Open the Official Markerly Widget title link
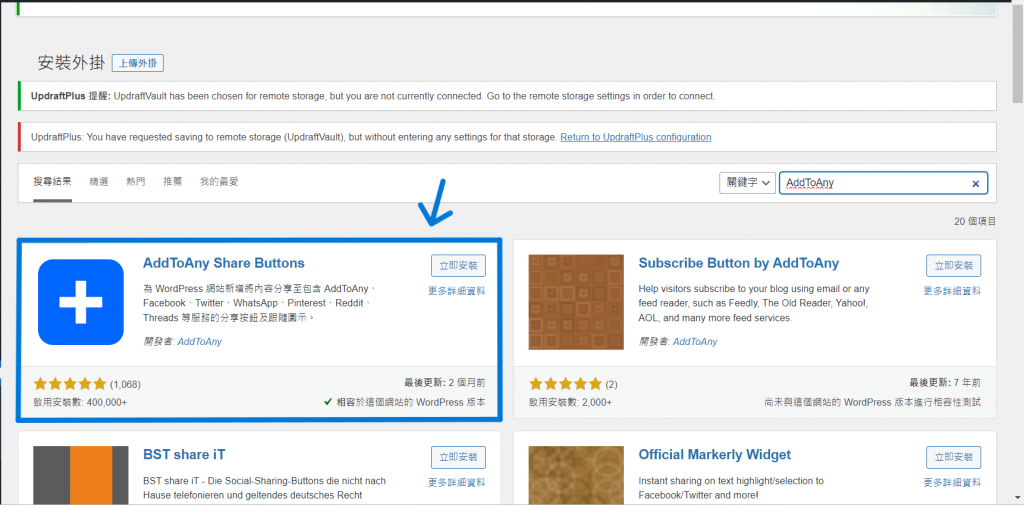Screen dimensions: 1024x505 click(x=714, y=455)
